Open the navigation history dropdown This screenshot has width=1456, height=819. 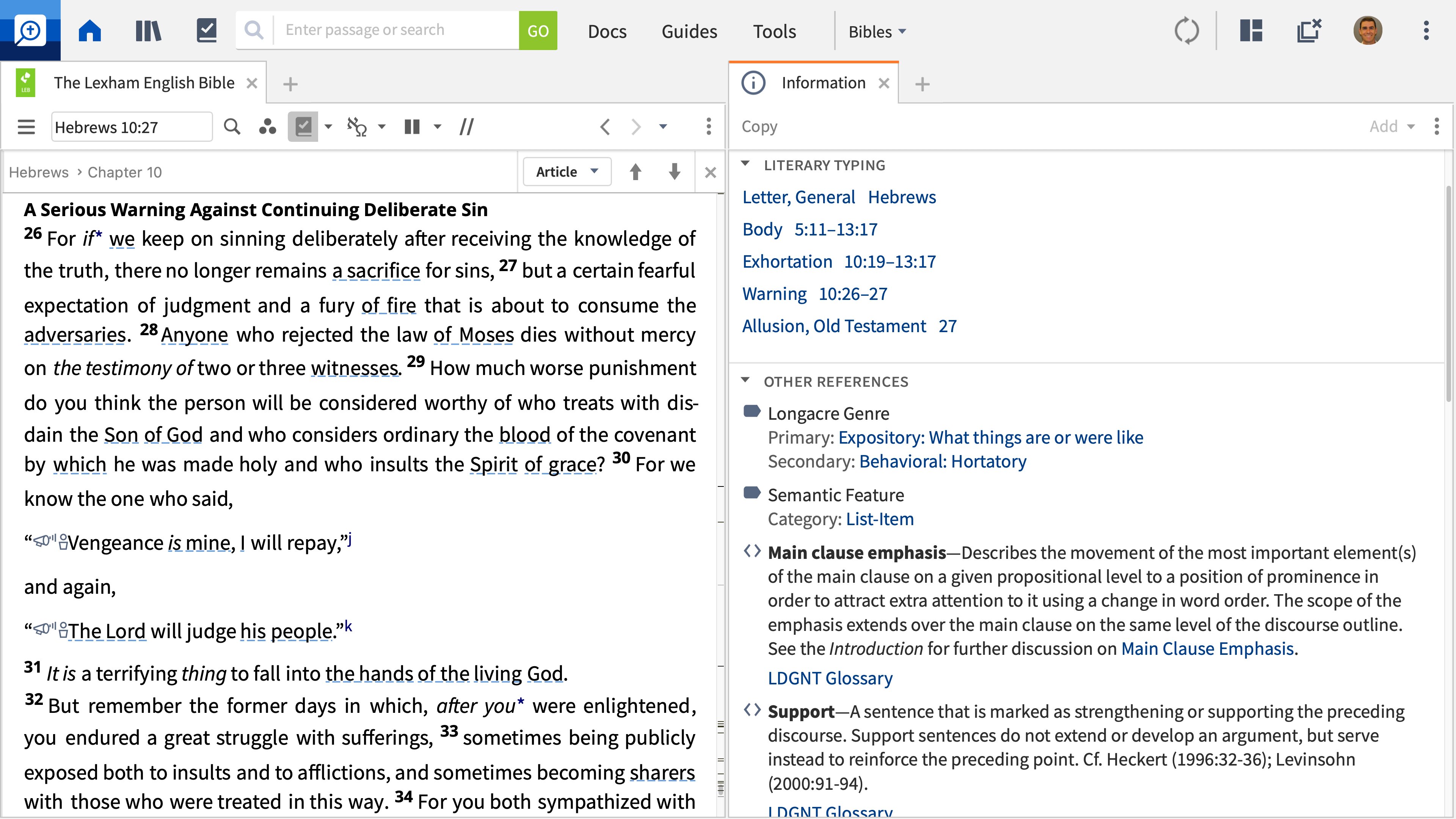663,127
